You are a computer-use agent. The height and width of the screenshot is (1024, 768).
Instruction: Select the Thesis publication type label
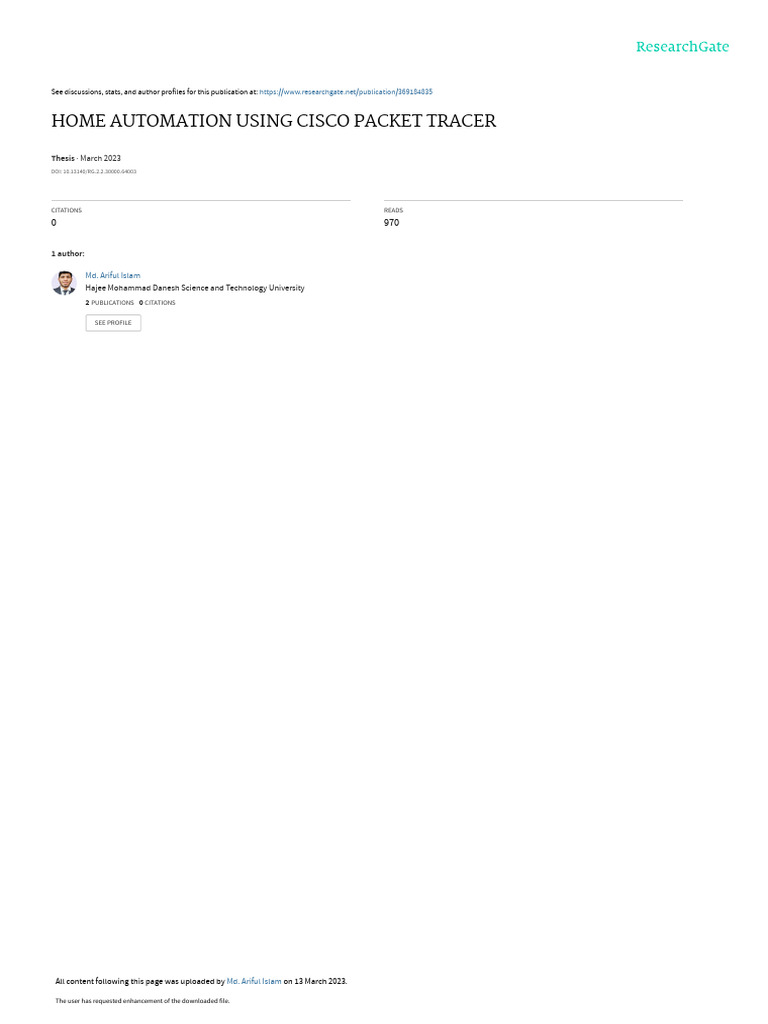pyautogui.click(x=63, y=158)
